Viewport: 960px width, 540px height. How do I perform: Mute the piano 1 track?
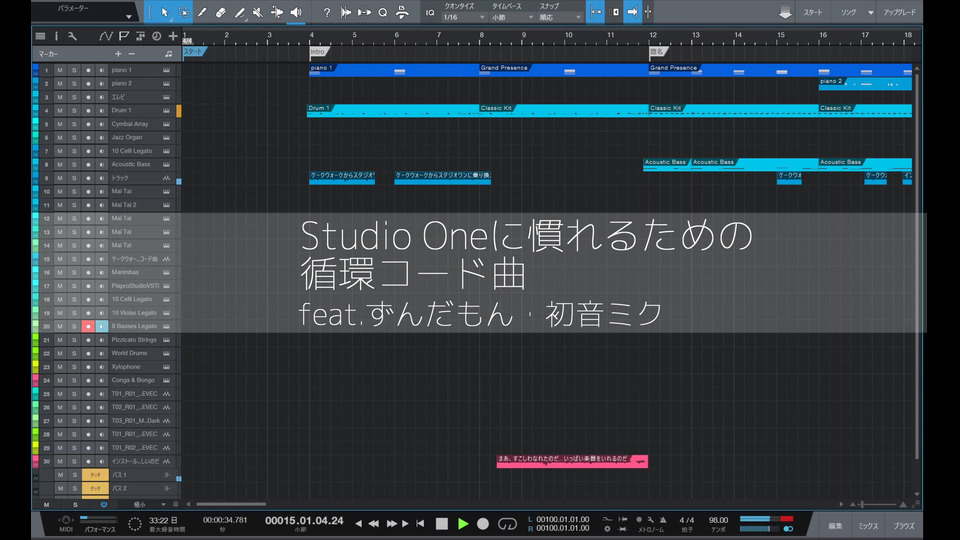point(60,70)
